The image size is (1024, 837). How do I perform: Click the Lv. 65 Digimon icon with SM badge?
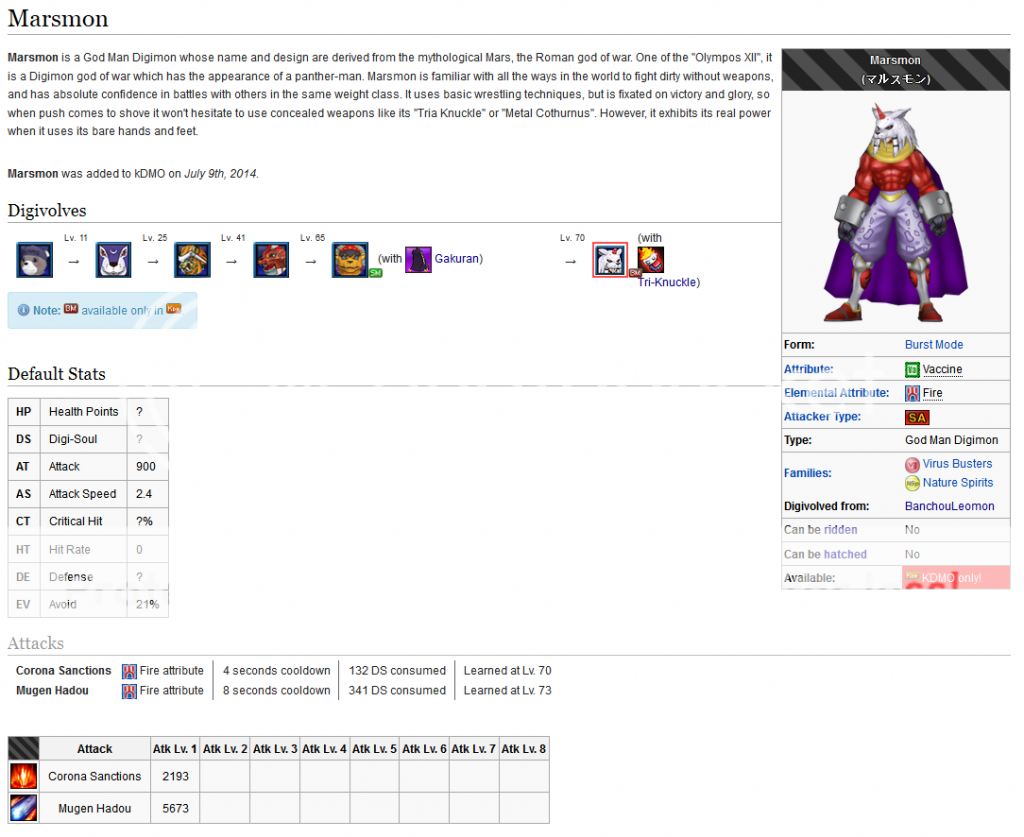[x=350, y=260]
